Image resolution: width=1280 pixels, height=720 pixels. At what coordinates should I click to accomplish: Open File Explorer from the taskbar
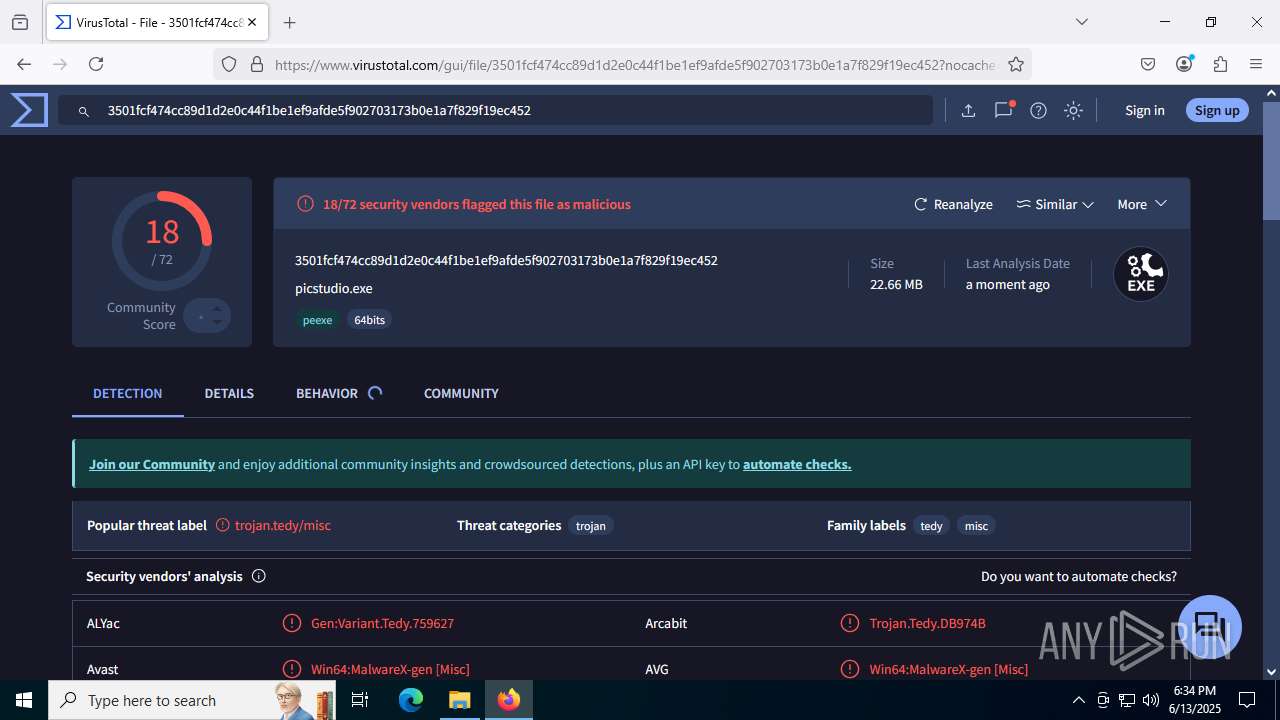[459, 700]
